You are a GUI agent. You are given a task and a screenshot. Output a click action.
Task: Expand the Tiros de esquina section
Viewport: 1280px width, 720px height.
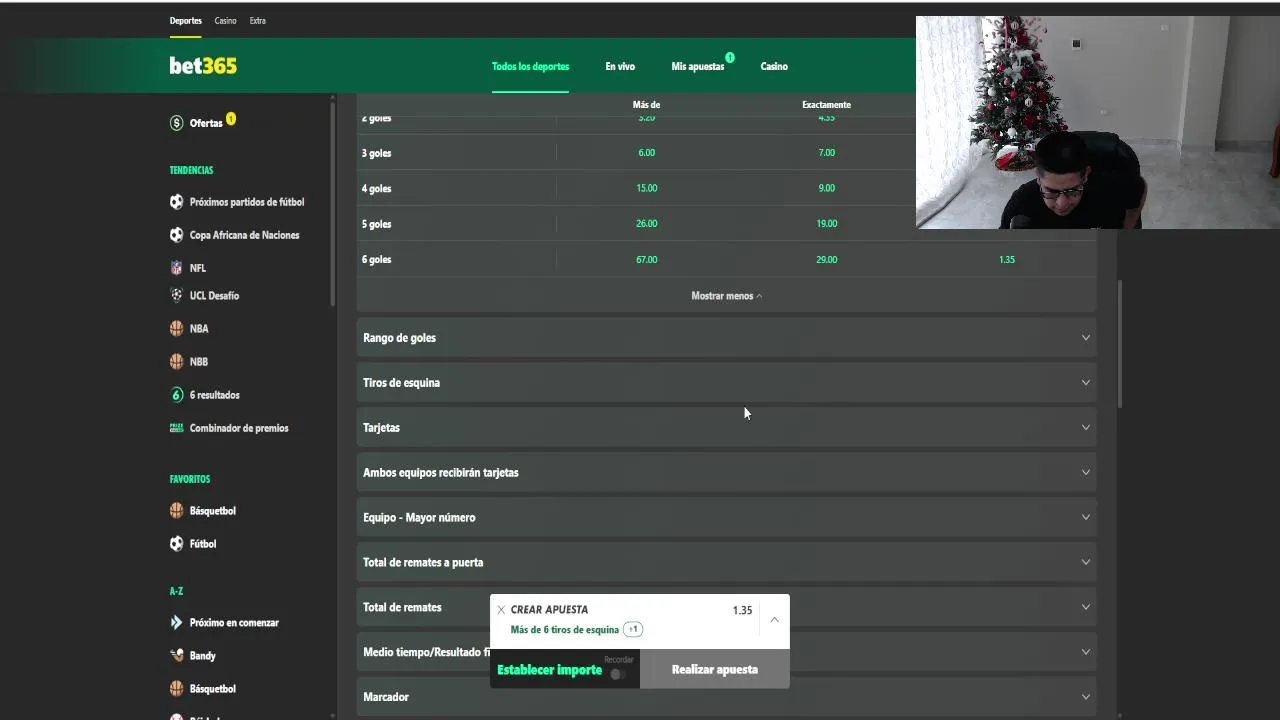[x=727, y=383]
